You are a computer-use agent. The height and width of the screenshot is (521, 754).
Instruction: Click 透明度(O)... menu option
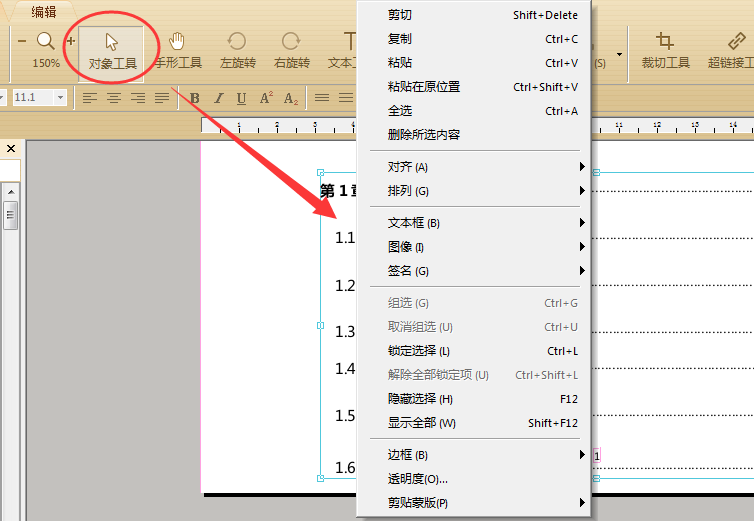click(x=418, y=479)
